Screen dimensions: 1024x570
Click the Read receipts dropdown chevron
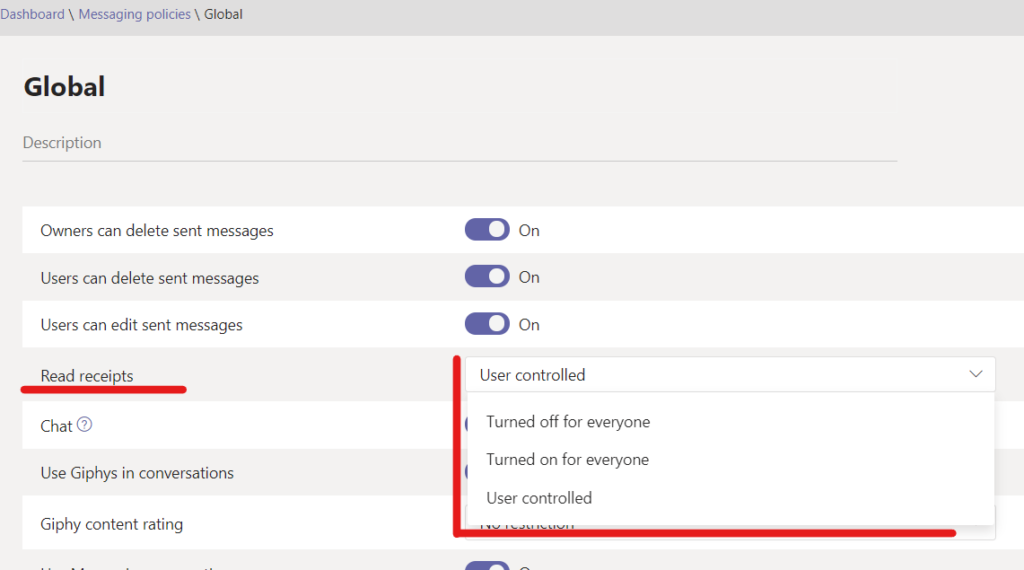tap(976, 374)
